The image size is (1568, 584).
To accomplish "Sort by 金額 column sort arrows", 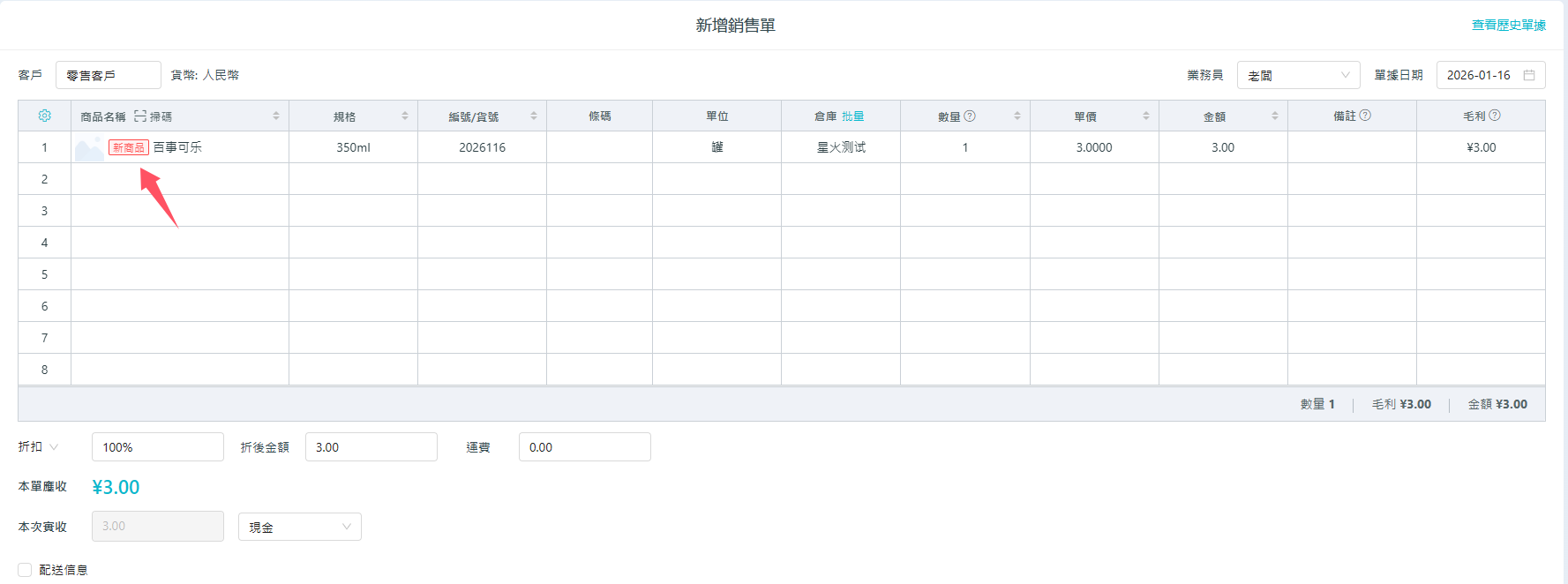I will coord(1275,116).
